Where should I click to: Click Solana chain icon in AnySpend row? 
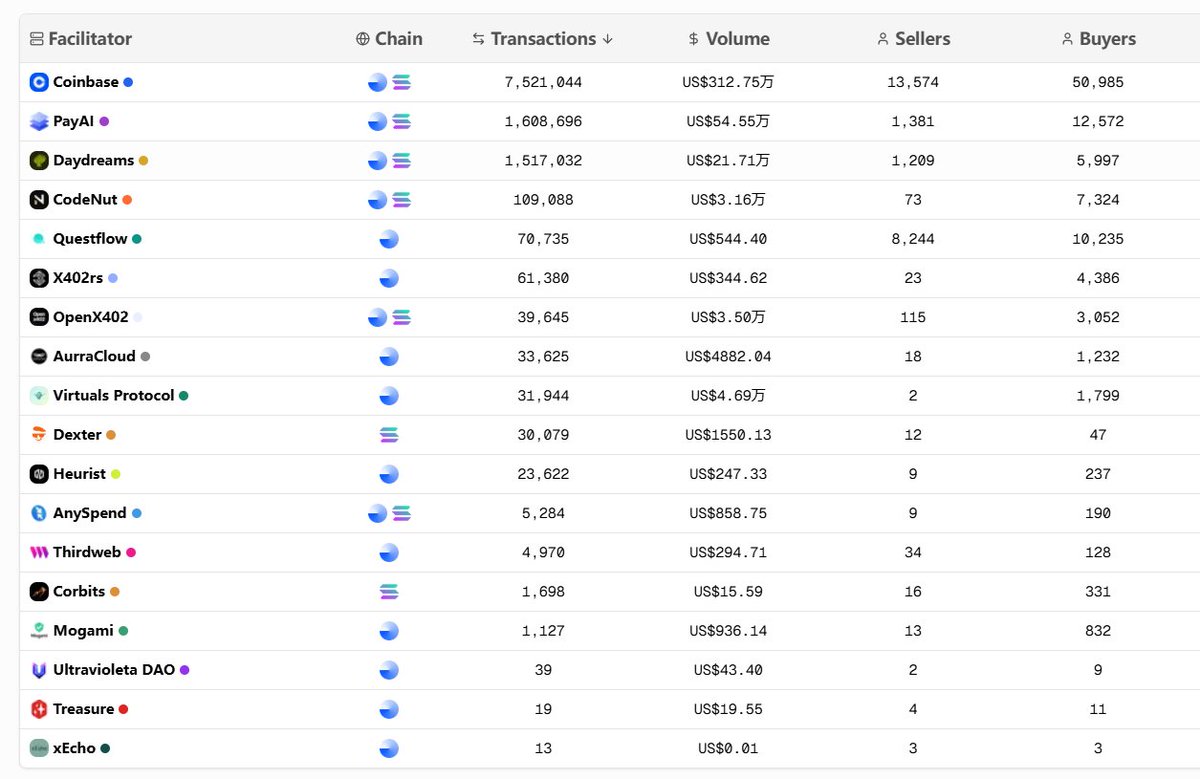(401, 513)
